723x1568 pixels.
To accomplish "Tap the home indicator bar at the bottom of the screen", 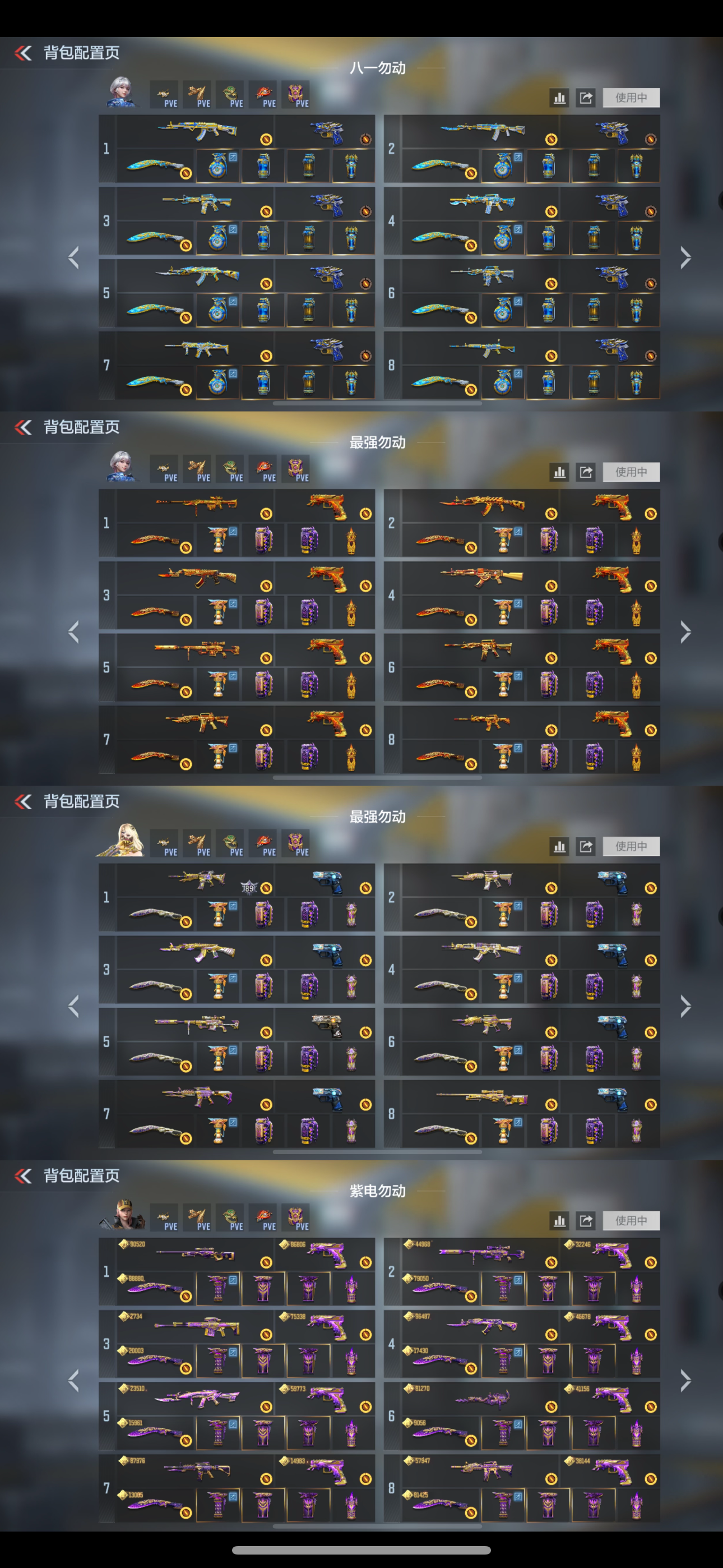I will click(x=361, y=1549).
